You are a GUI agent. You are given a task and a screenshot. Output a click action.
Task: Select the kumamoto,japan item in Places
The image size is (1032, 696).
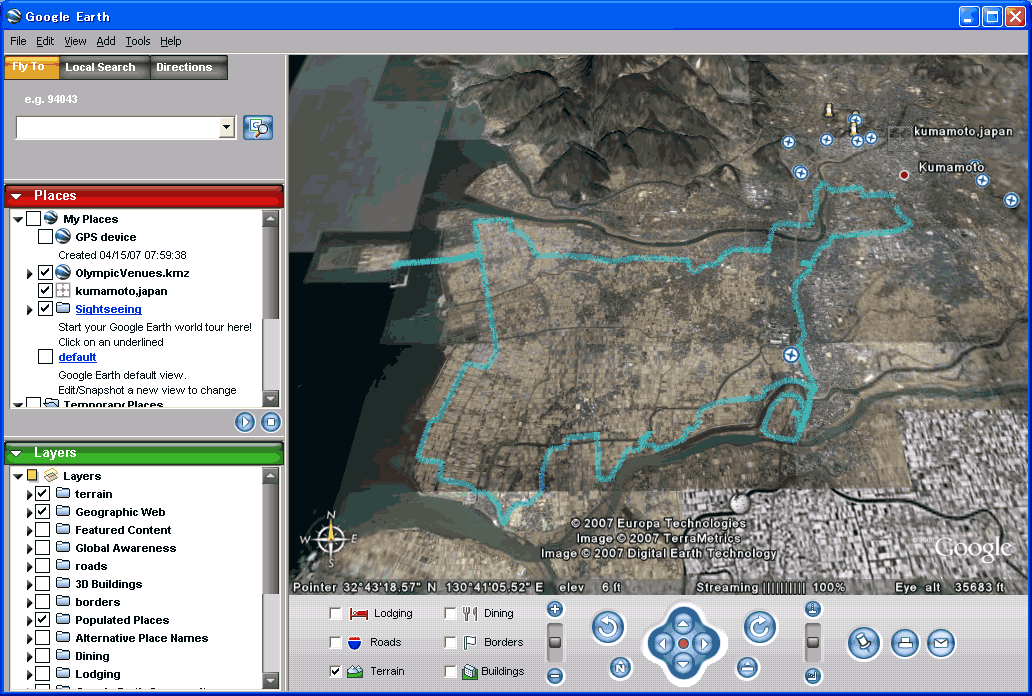pyautogui.click(x=121, y=291)
